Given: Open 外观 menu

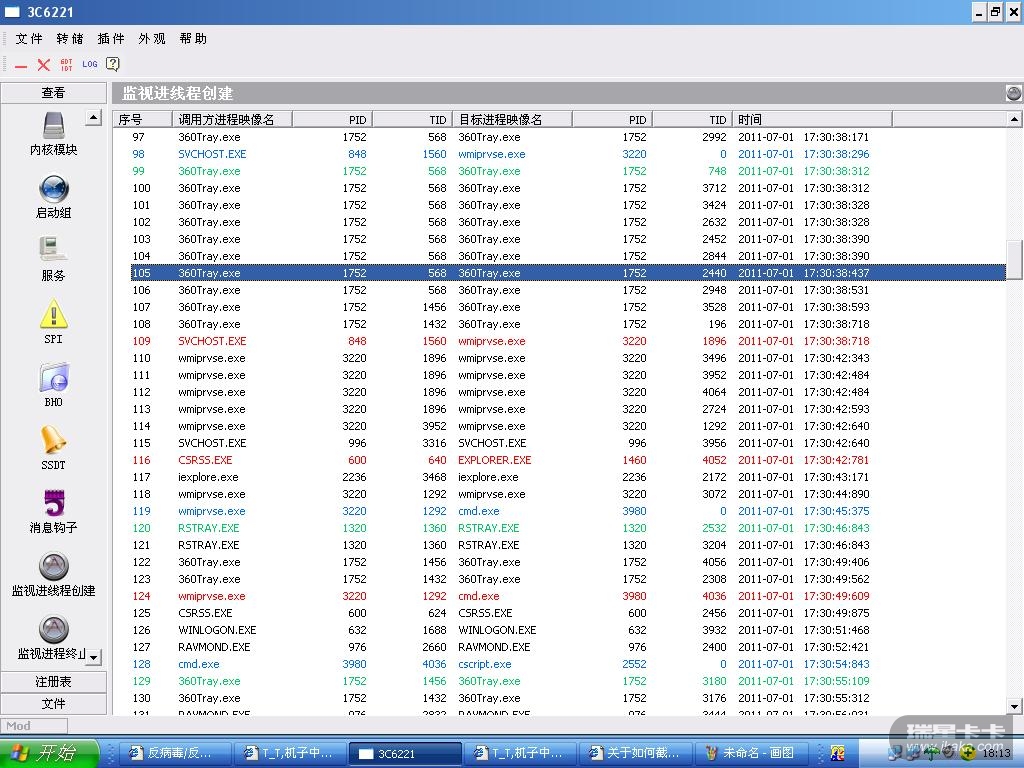Looking at the screenshot, I should pyautogui.click(x=152, y=39).
